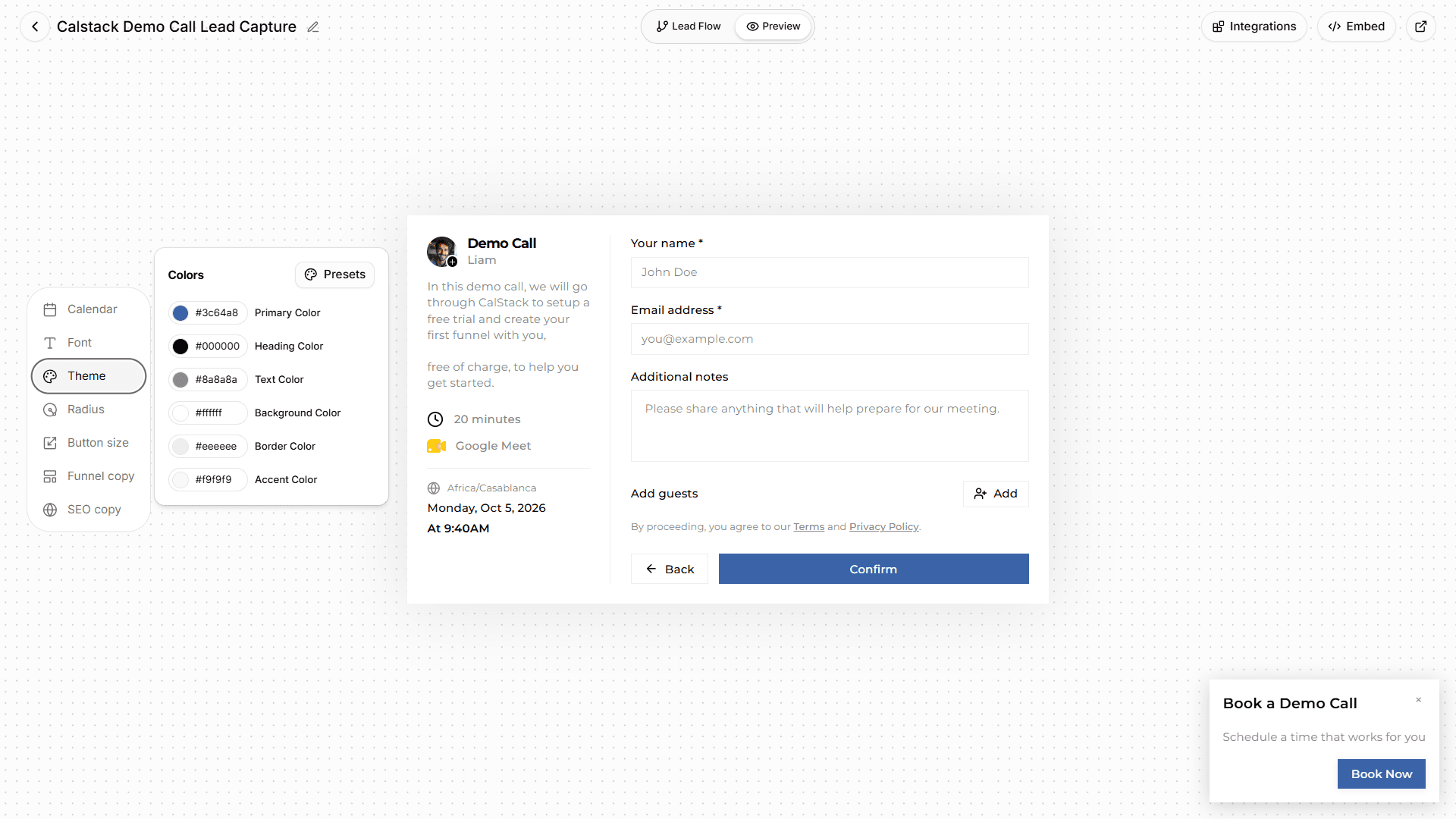
Task: Click the Demo Call heading text
Action: [x=502, y=243]
